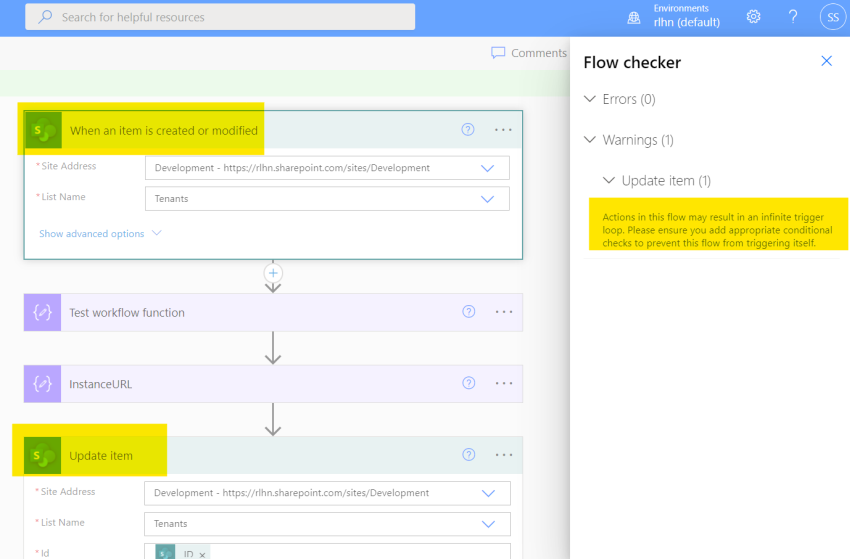Close the Flow checker panel

(826, 61)
